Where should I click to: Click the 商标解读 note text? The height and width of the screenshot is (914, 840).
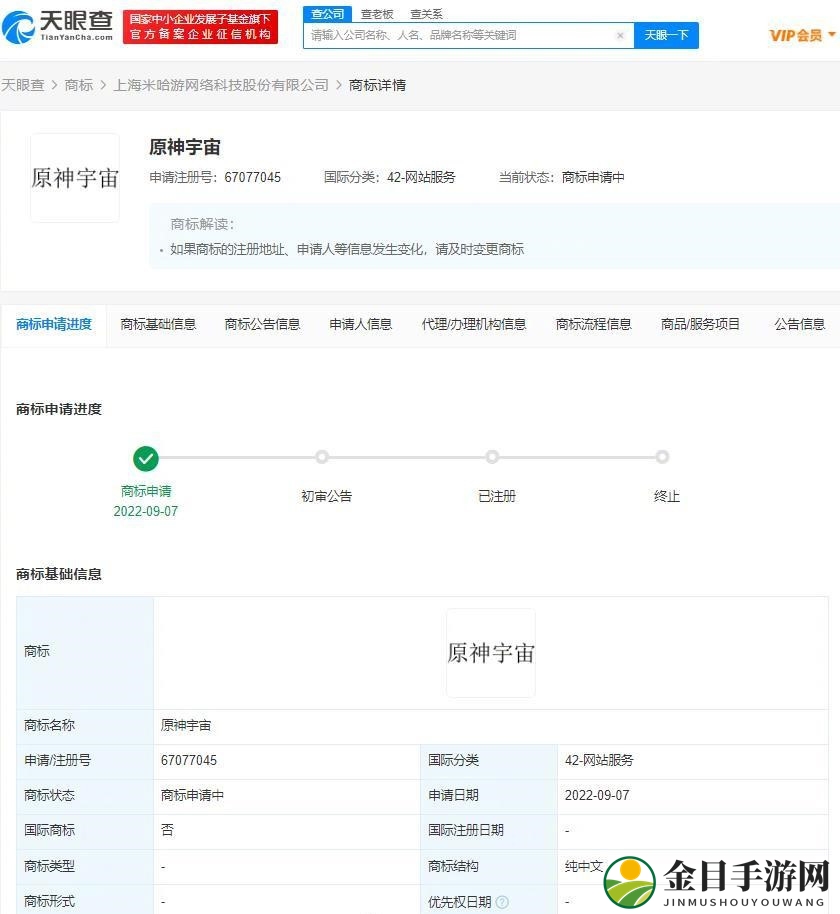347,249
